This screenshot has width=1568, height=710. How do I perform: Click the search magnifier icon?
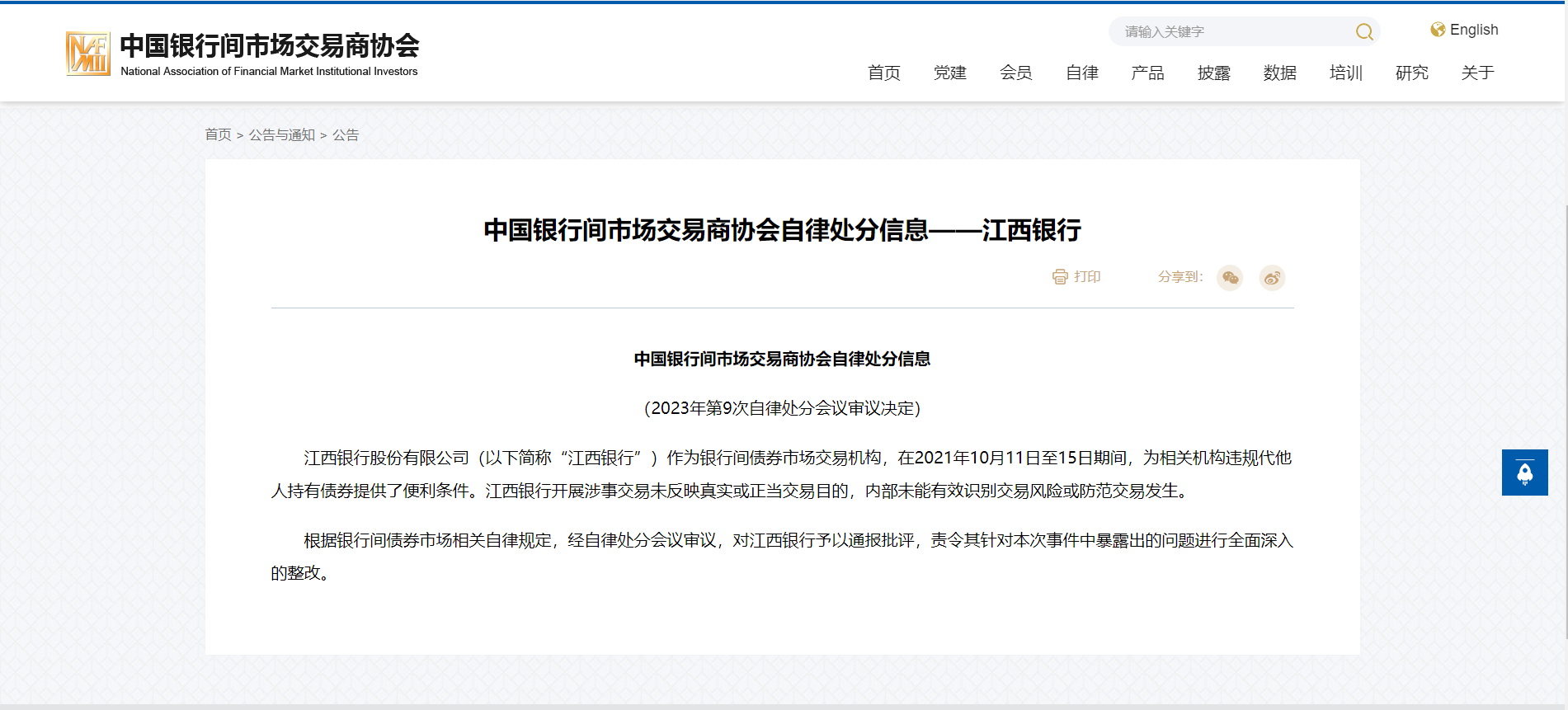[1364, 32]
